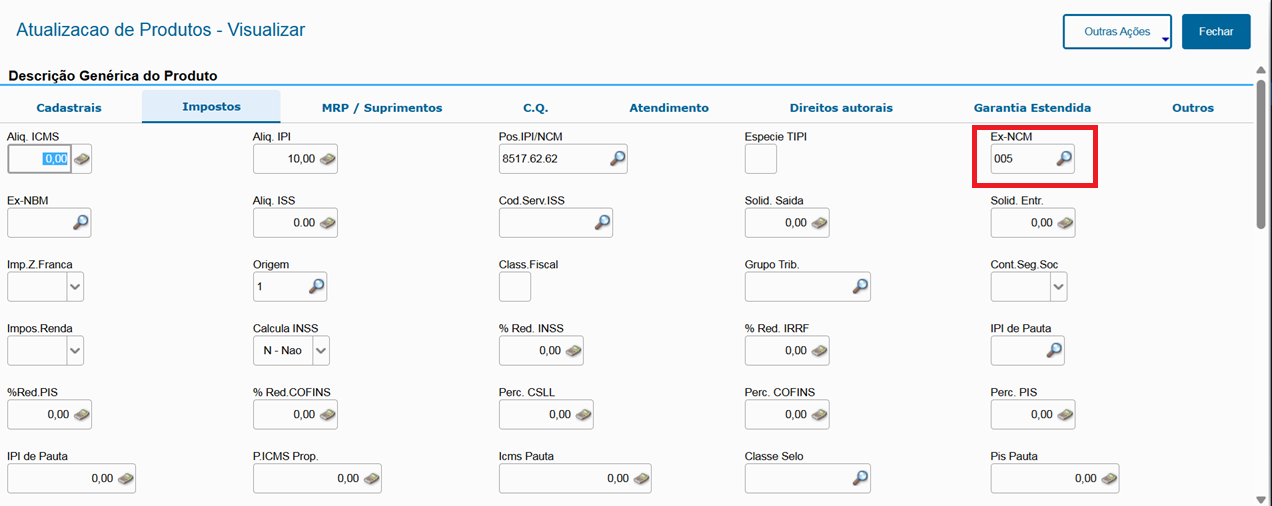Switch to Atendimento tab
Image resolution: width=1272 pixels, height=506 pixels.
[669, 108]
